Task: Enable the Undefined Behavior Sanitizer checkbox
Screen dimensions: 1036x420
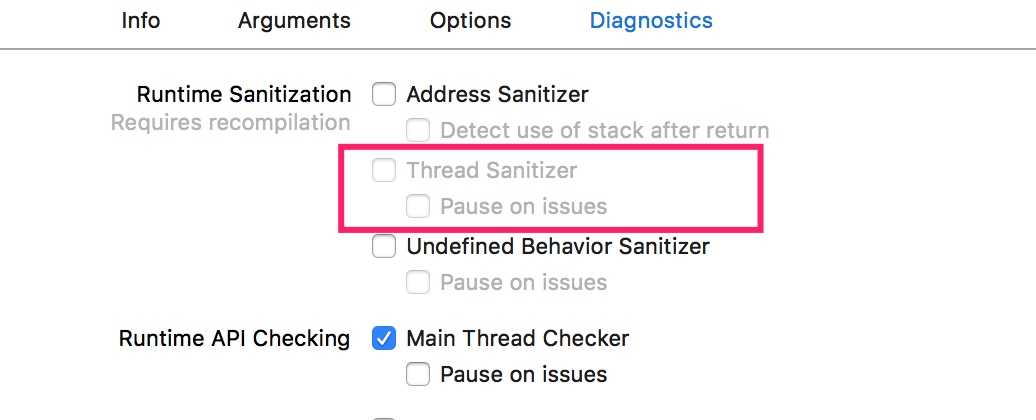Action: coord(384,245)
